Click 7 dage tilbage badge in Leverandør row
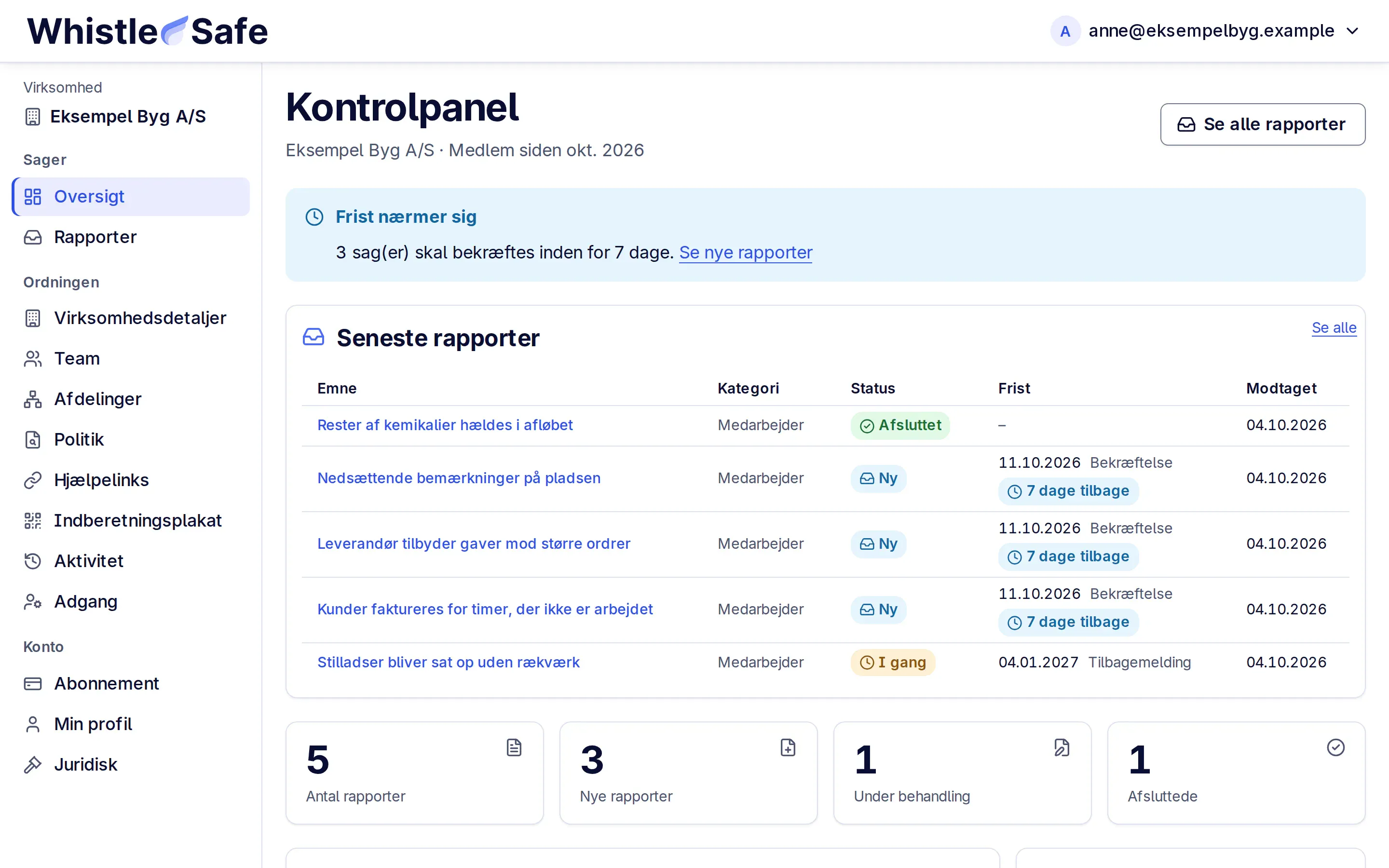This screenshot has width=1389, height=868. point(1068,557)
